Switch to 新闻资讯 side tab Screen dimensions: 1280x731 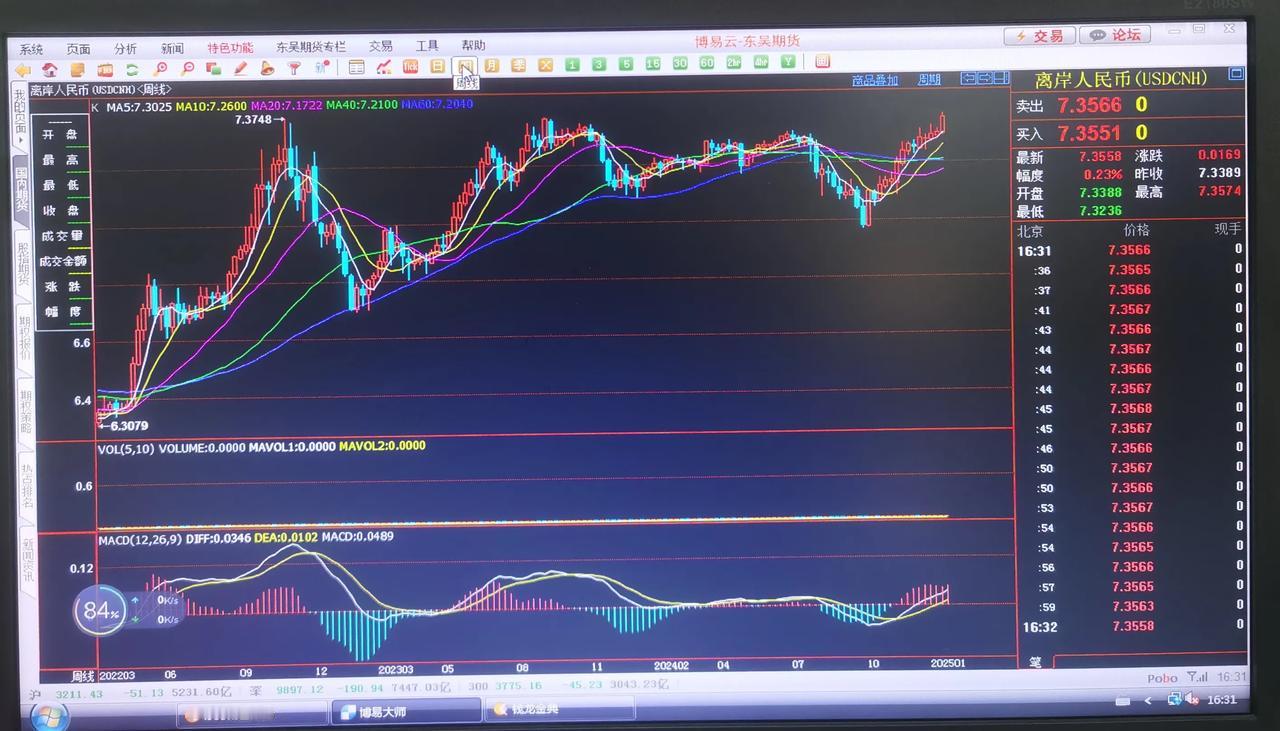[x=28, y=561]
